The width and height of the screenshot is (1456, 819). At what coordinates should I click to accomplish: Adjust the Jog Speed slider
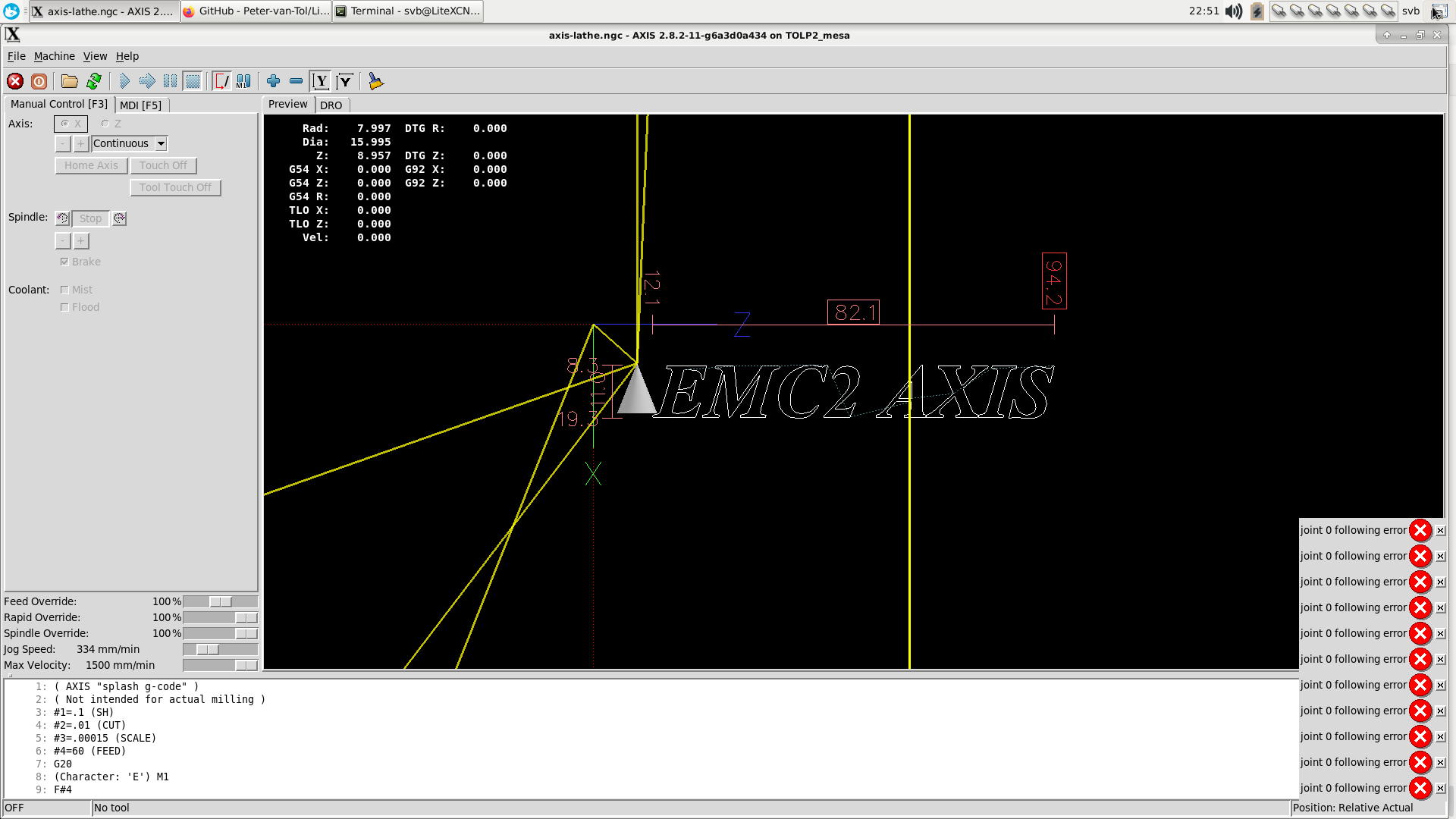(221, 650)
